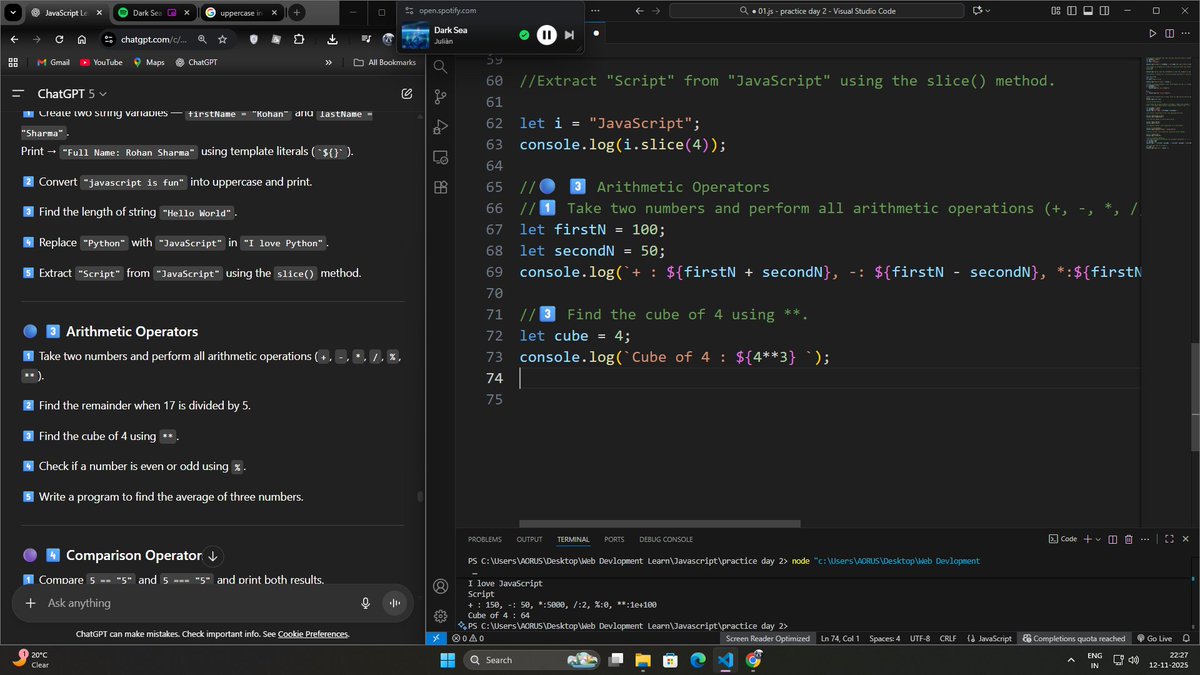1200x675 pixels.
Task: Click the split terminal icon
Action: pos(1112,539)
